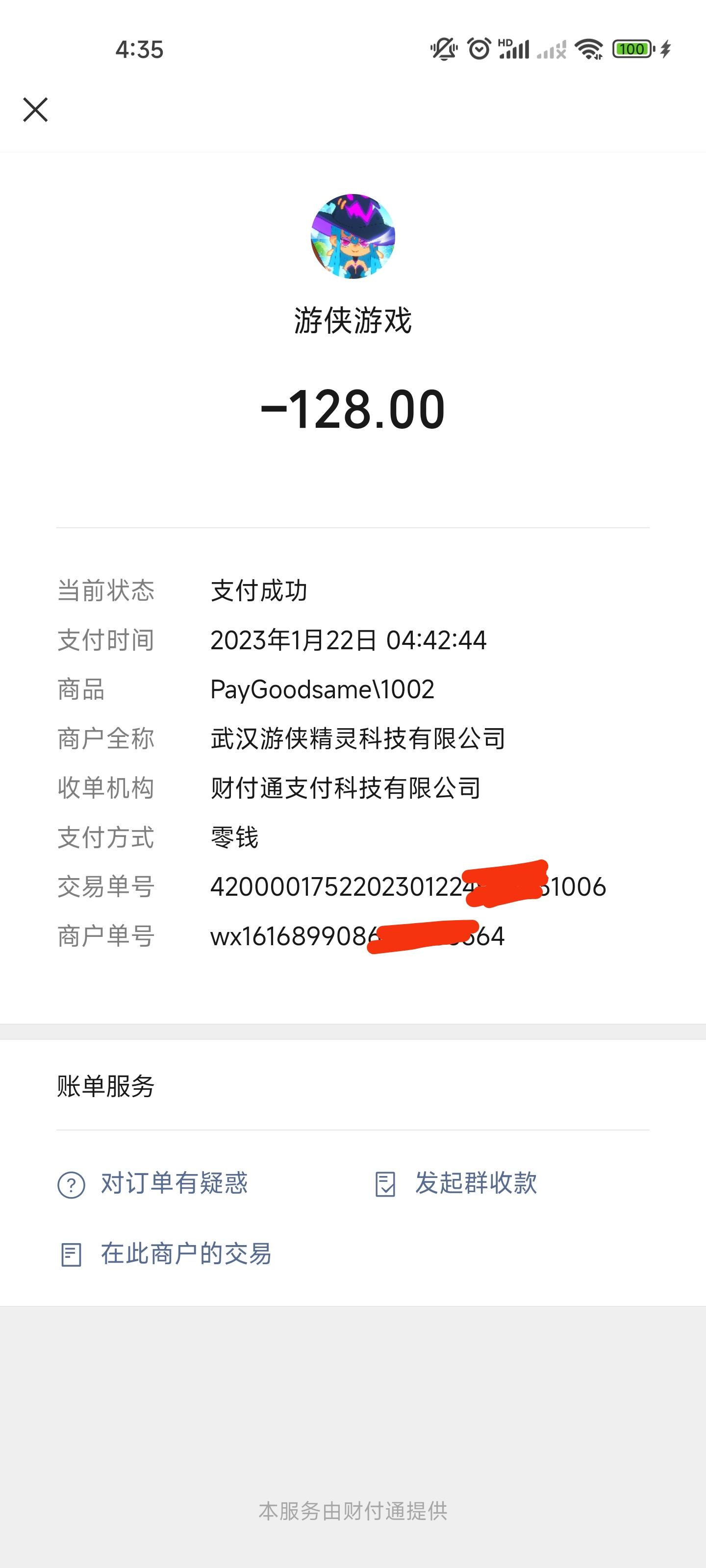Tap the alarm clock status icon
Screen dimensions: 706x1568
click(x=479, y=49)
